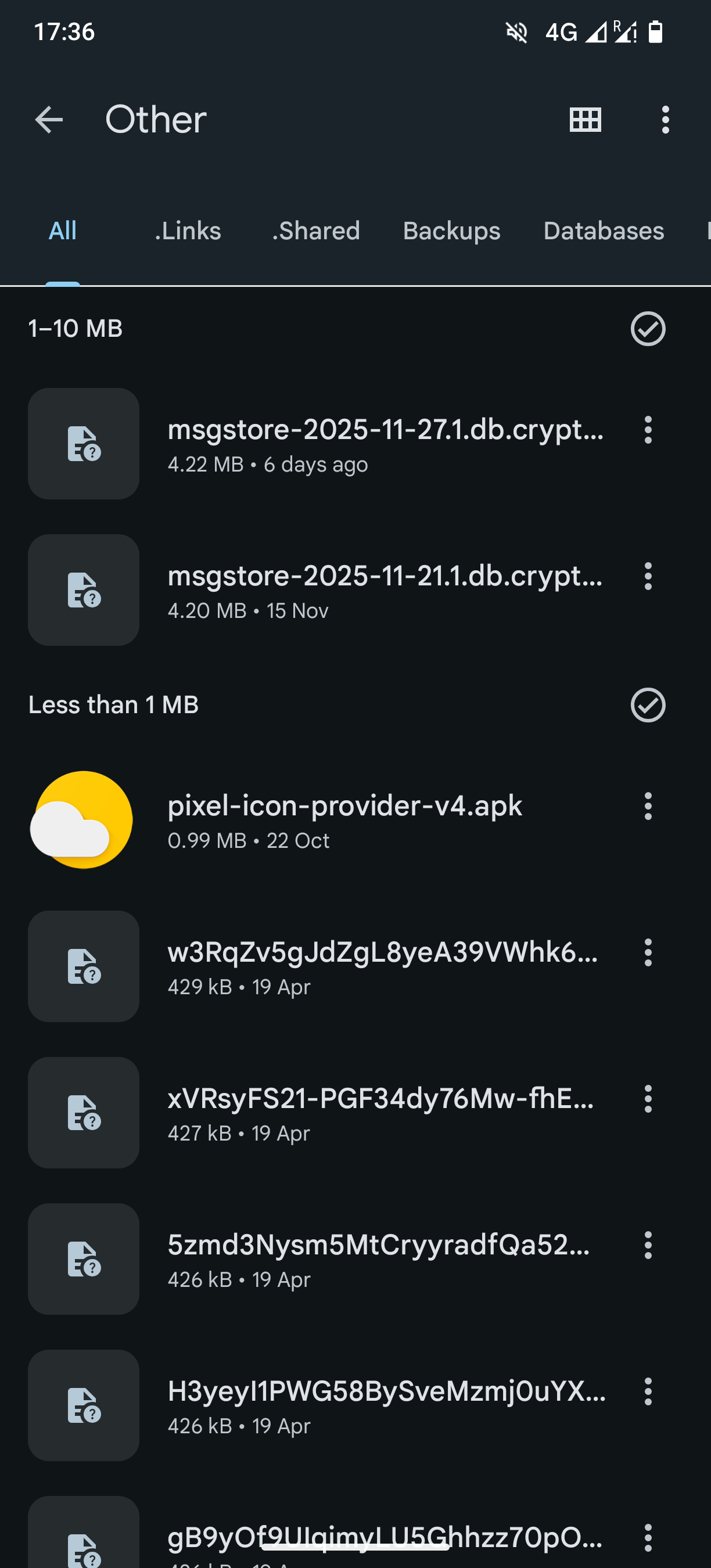The height and width of the screenshot is (1568, 711).
Task: Switch to grid view layout
Action: (585, 119)
